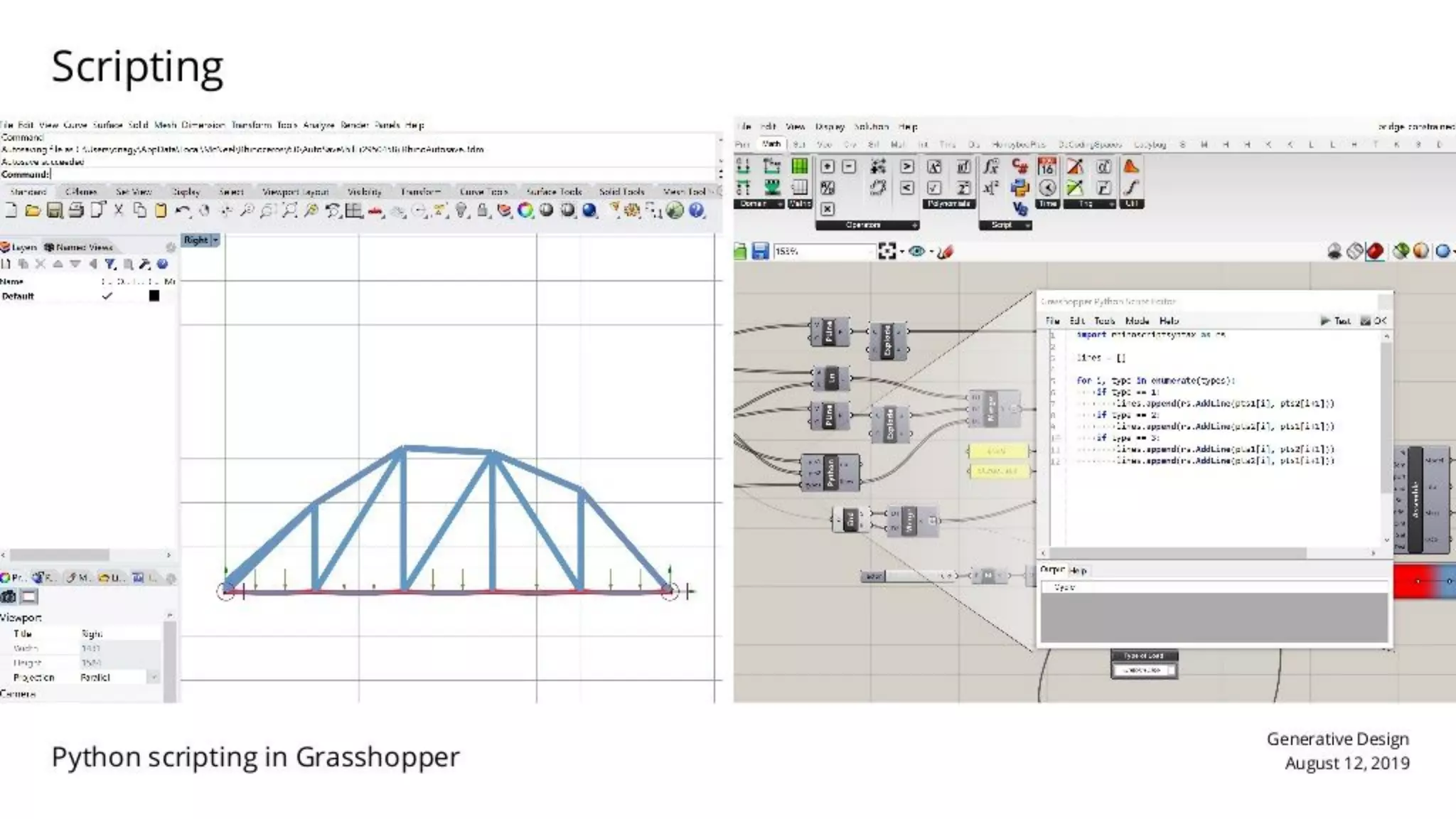Click the Rhino open file folder icon
Image resolution: width=1456 pixels, height=819 pixels.
(33, 210)
